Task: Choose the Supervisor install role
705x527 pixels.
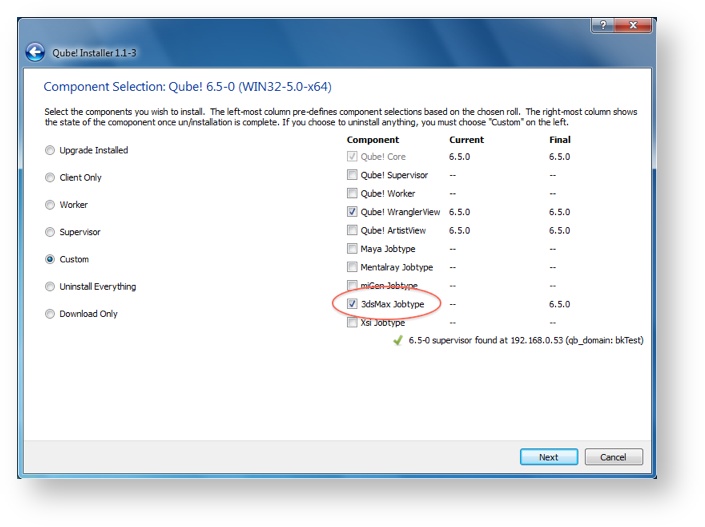Action: [50, 232]
